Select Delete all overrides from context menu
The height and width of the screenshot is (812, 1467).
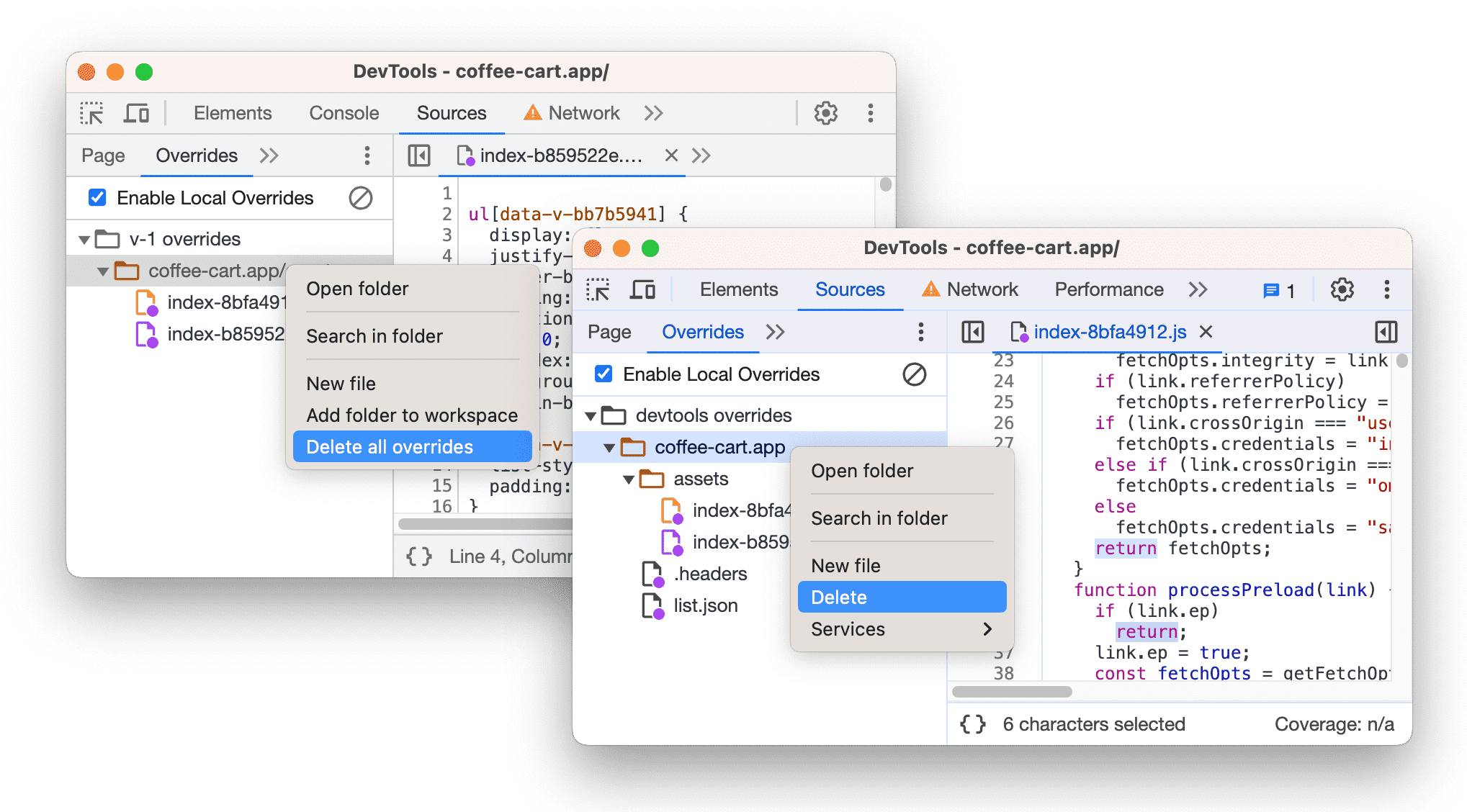pos(388,447)
